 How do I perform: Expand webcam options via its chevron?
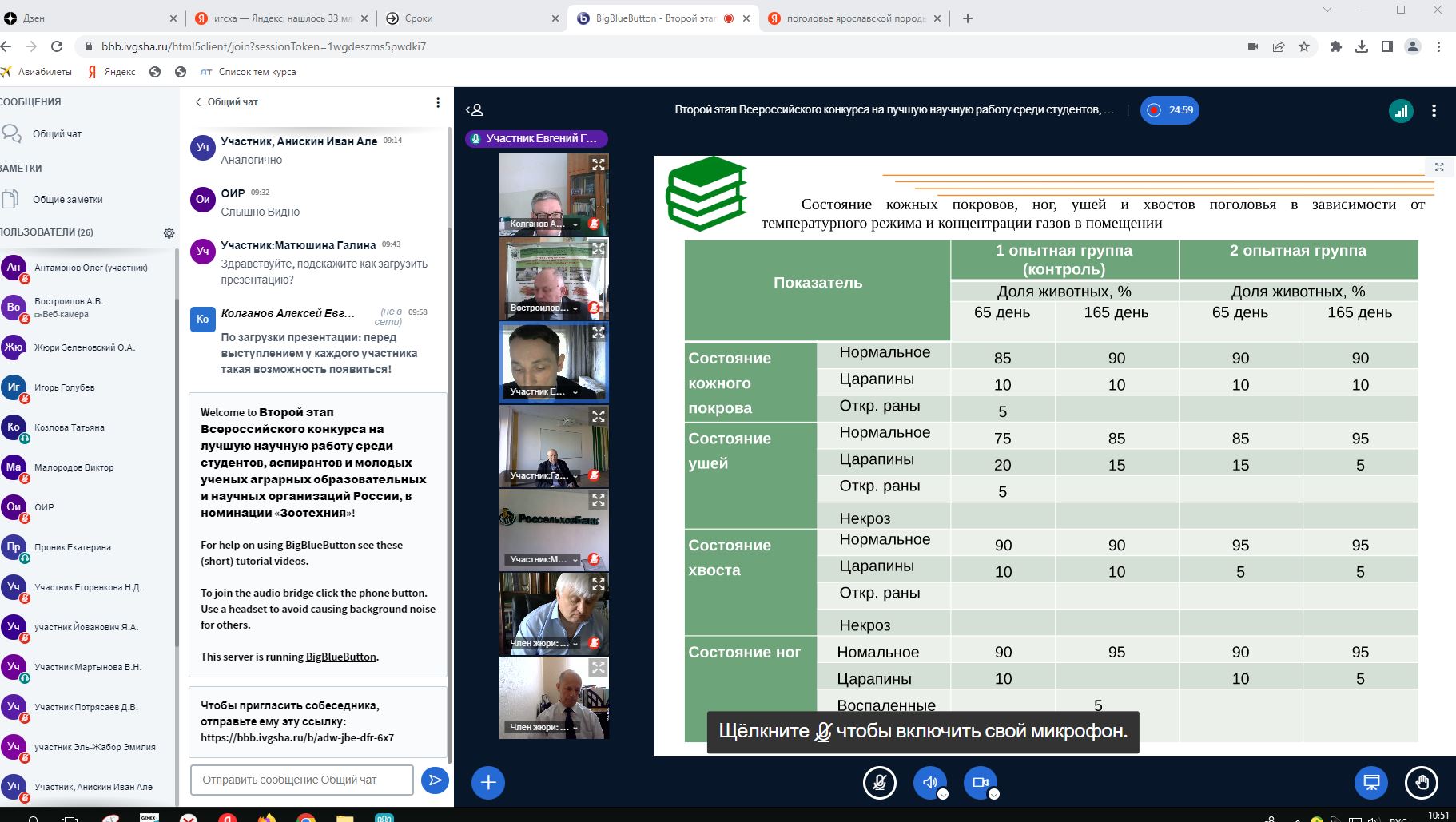tap(994, 795)
